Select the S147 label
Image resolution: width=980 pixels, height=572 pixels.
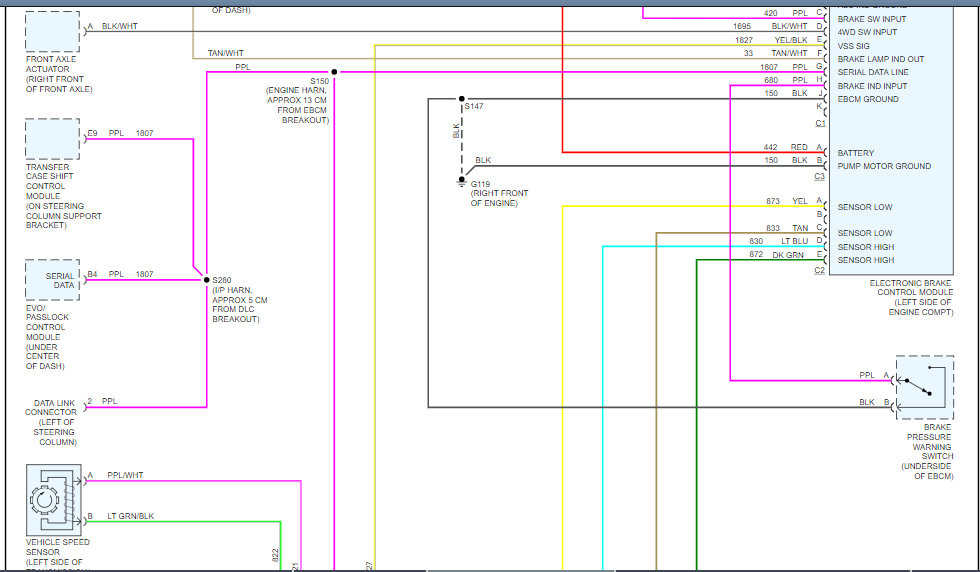pyautogui.click(x=474, y=107)
